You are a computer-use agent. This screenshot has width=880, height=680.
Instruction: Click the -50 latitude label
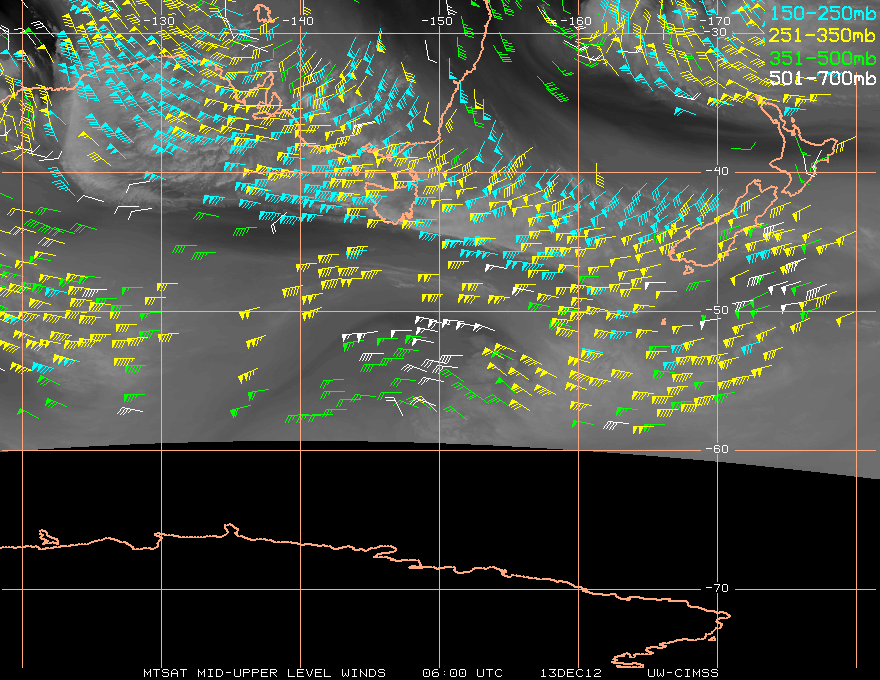click(716, 310)
